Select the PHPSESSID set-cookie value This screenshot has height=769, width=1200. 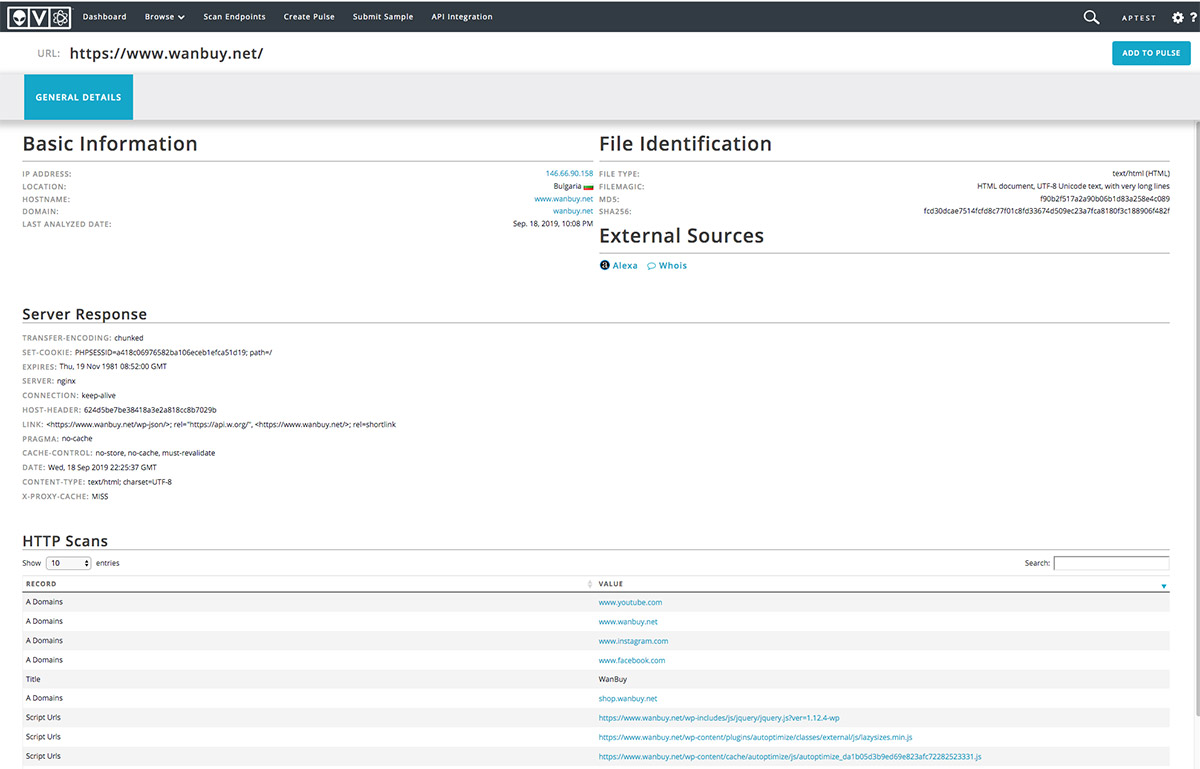coord(174,352)
